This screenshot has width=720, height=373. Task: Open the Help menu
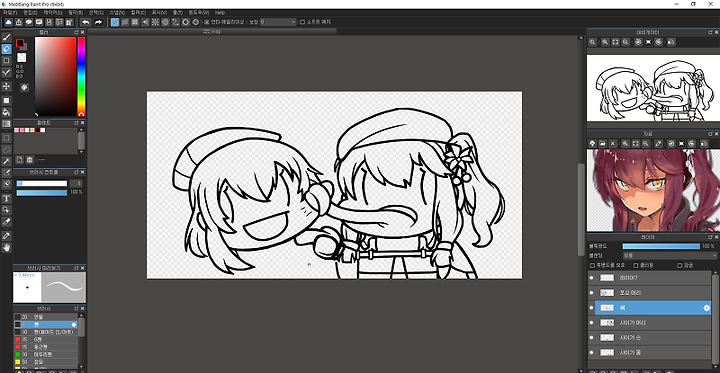tap(220, 12)
